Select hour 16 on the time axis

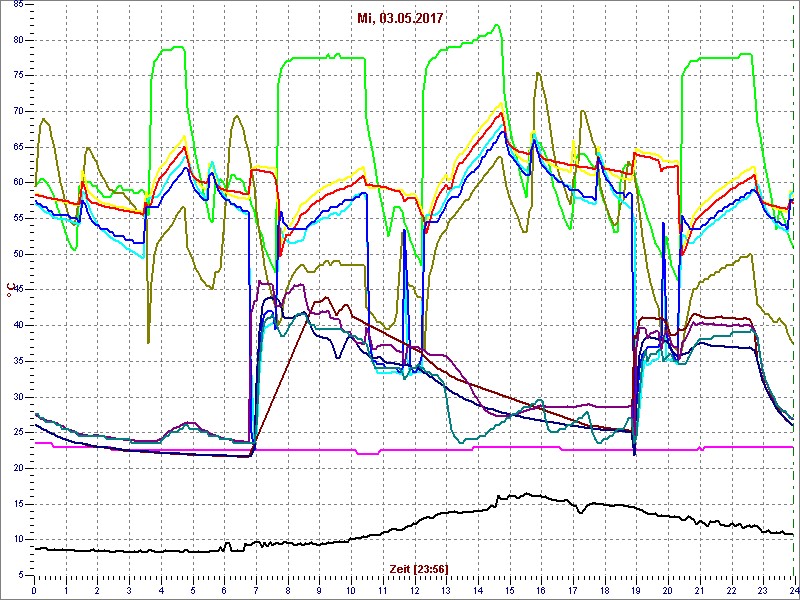point(541,590)
